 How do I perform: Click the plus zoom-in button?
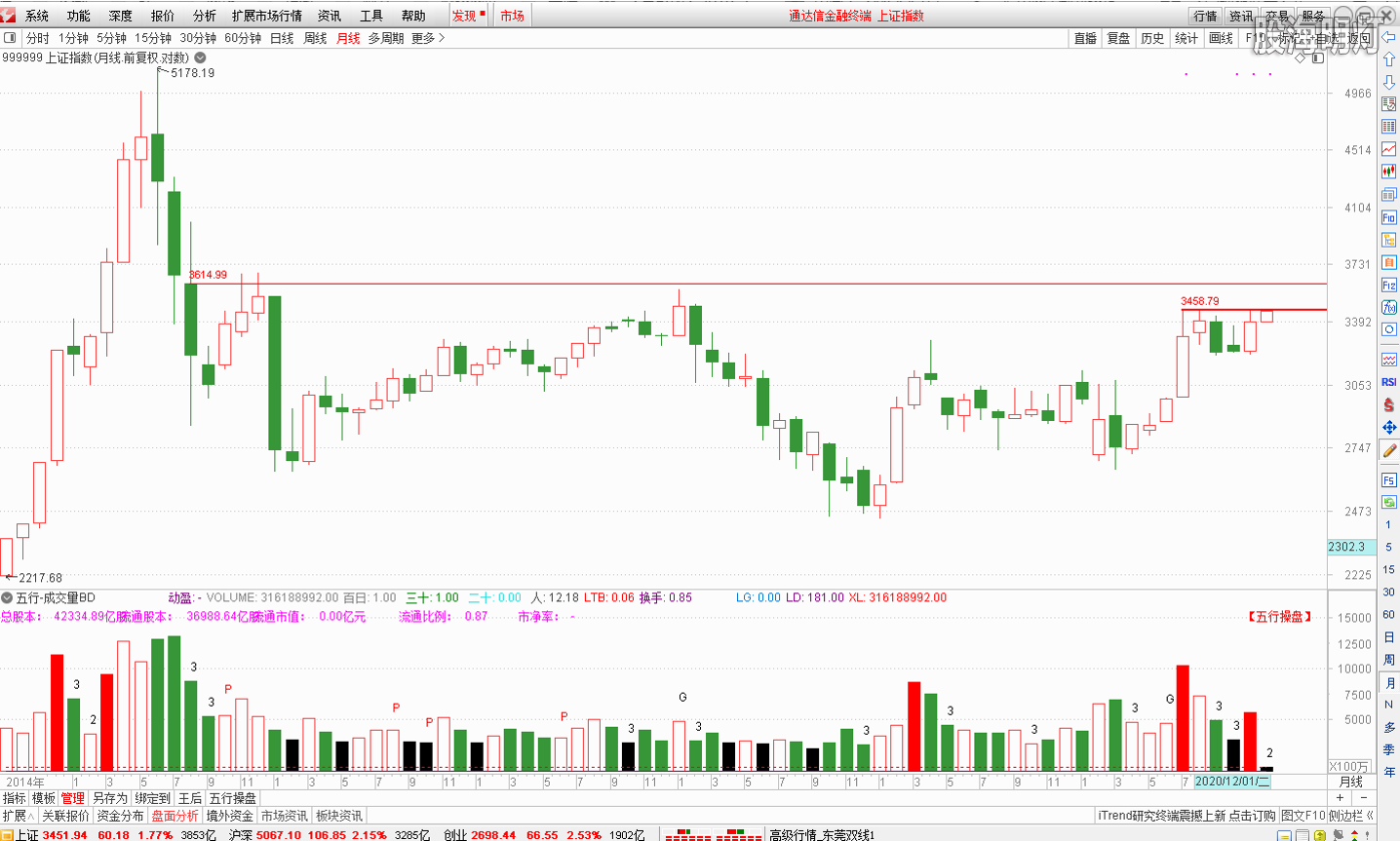(1341, 797)
